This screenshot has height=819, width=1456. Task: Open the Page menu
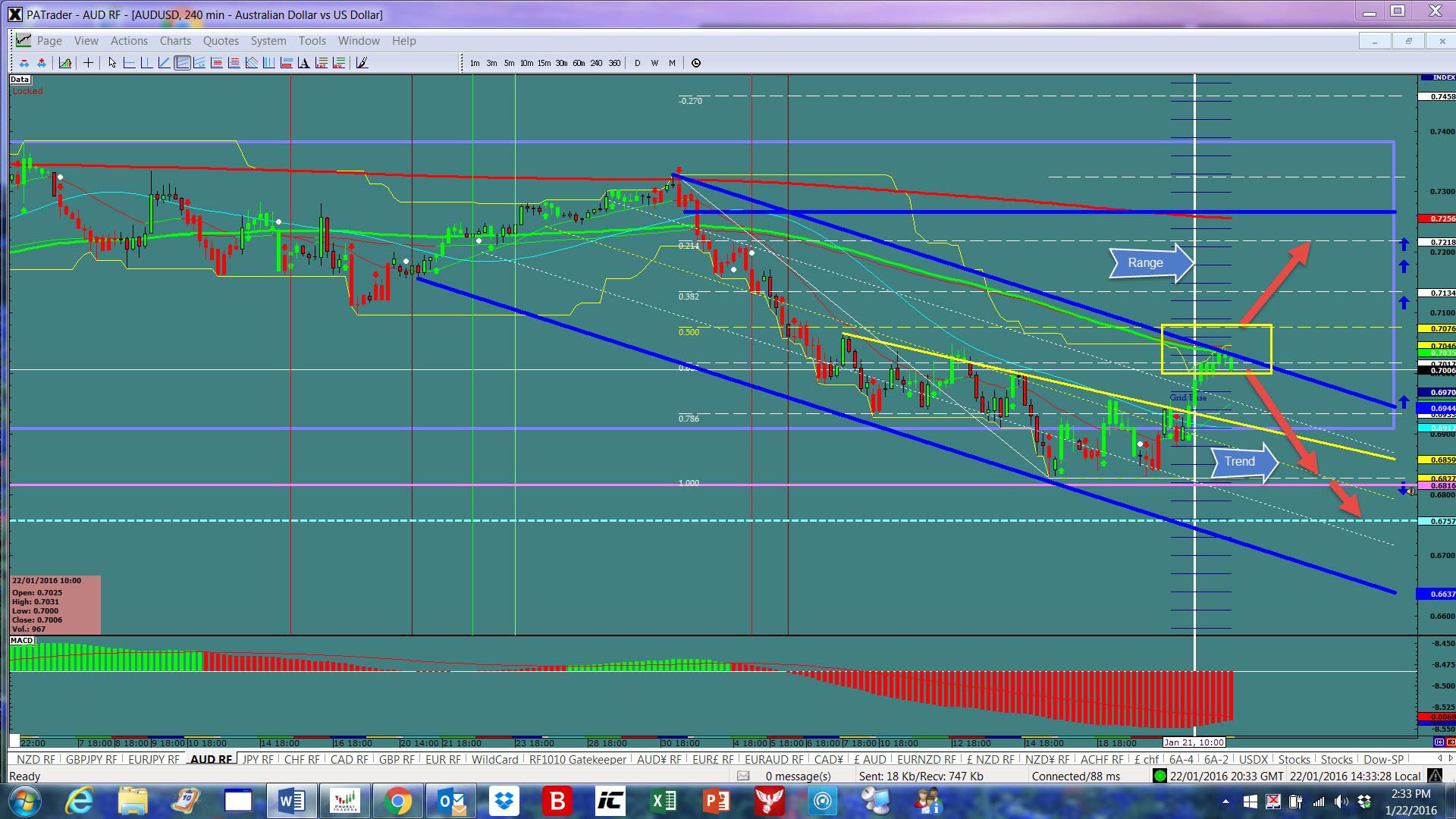coord(49,41)
